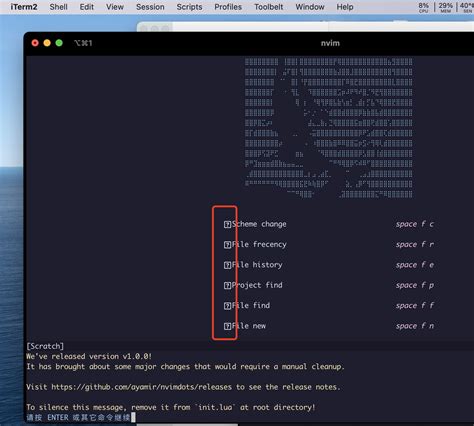Click the missing-glyph icon beside File new
This screenshot has width=474, height=426.
pyautogui.click(x=227, y=326)
